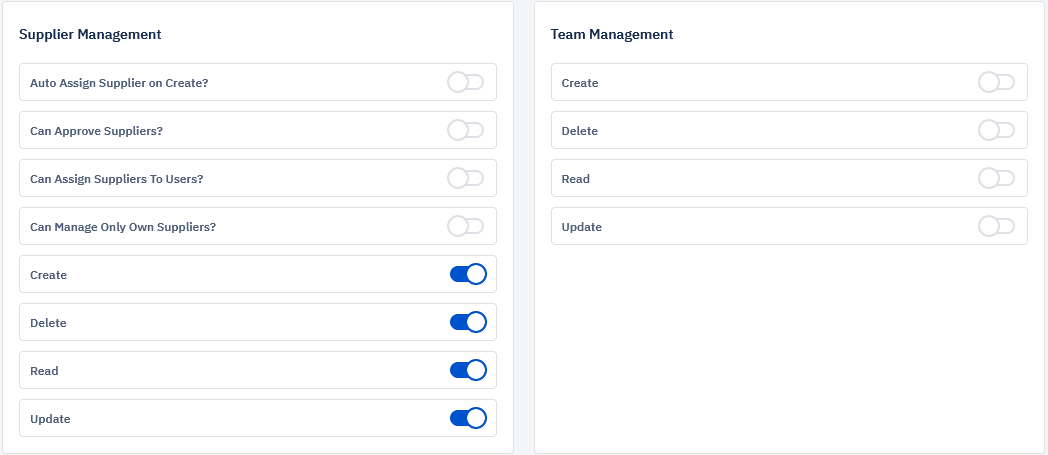Image resolution: width=1048 pixels, height=455 pixels.
Task: Click the 'Can Approve Suppliers?' label text
Action: (x=96, y=131)
